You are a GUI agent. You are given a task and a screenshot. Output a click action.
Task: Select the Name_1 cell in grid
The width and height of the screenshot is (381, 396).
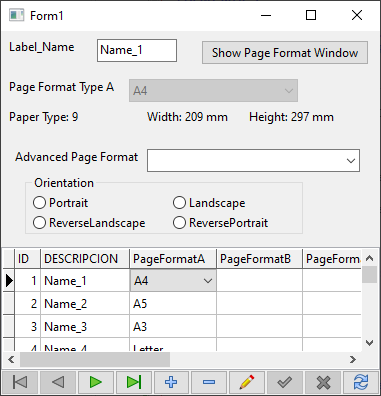point(85,281)
